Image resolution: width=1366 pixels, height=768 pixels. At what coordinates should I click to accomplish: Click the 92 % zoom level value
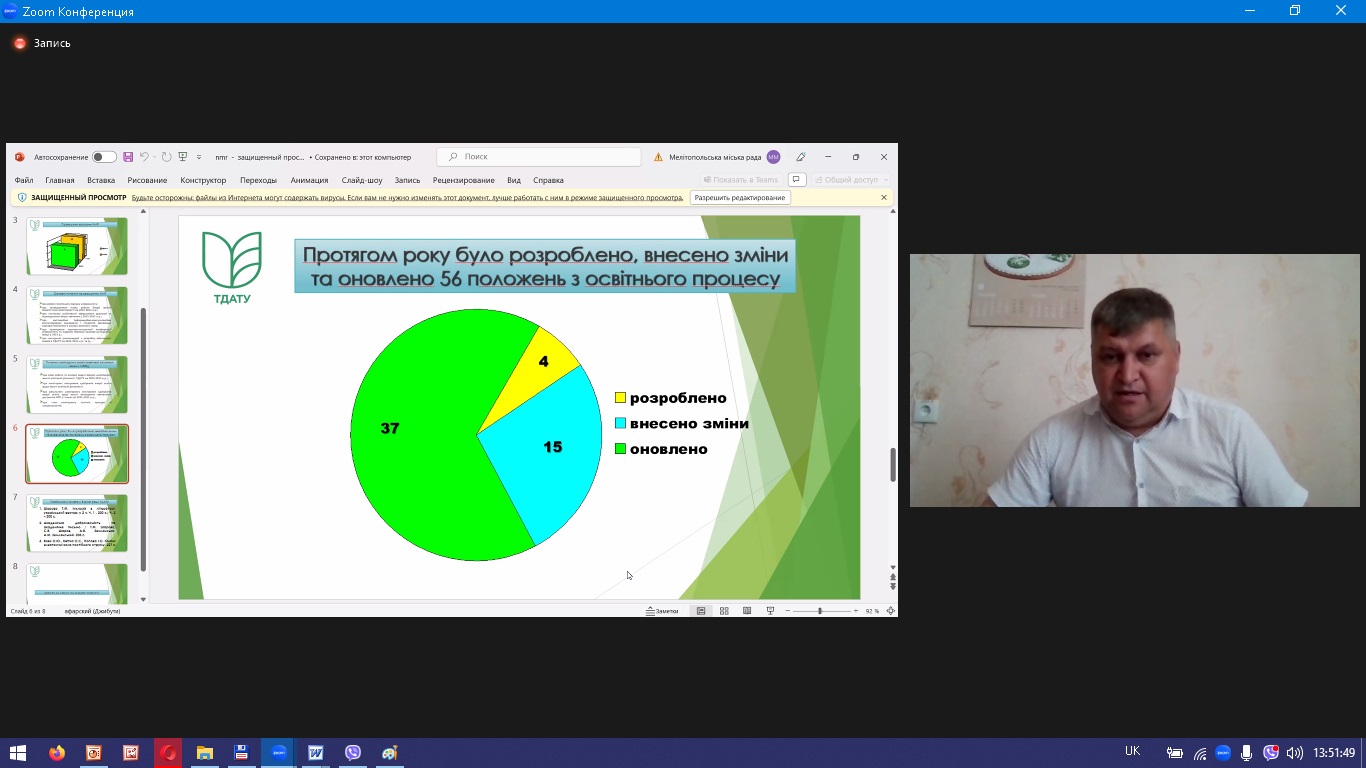[x=872, y=611]
